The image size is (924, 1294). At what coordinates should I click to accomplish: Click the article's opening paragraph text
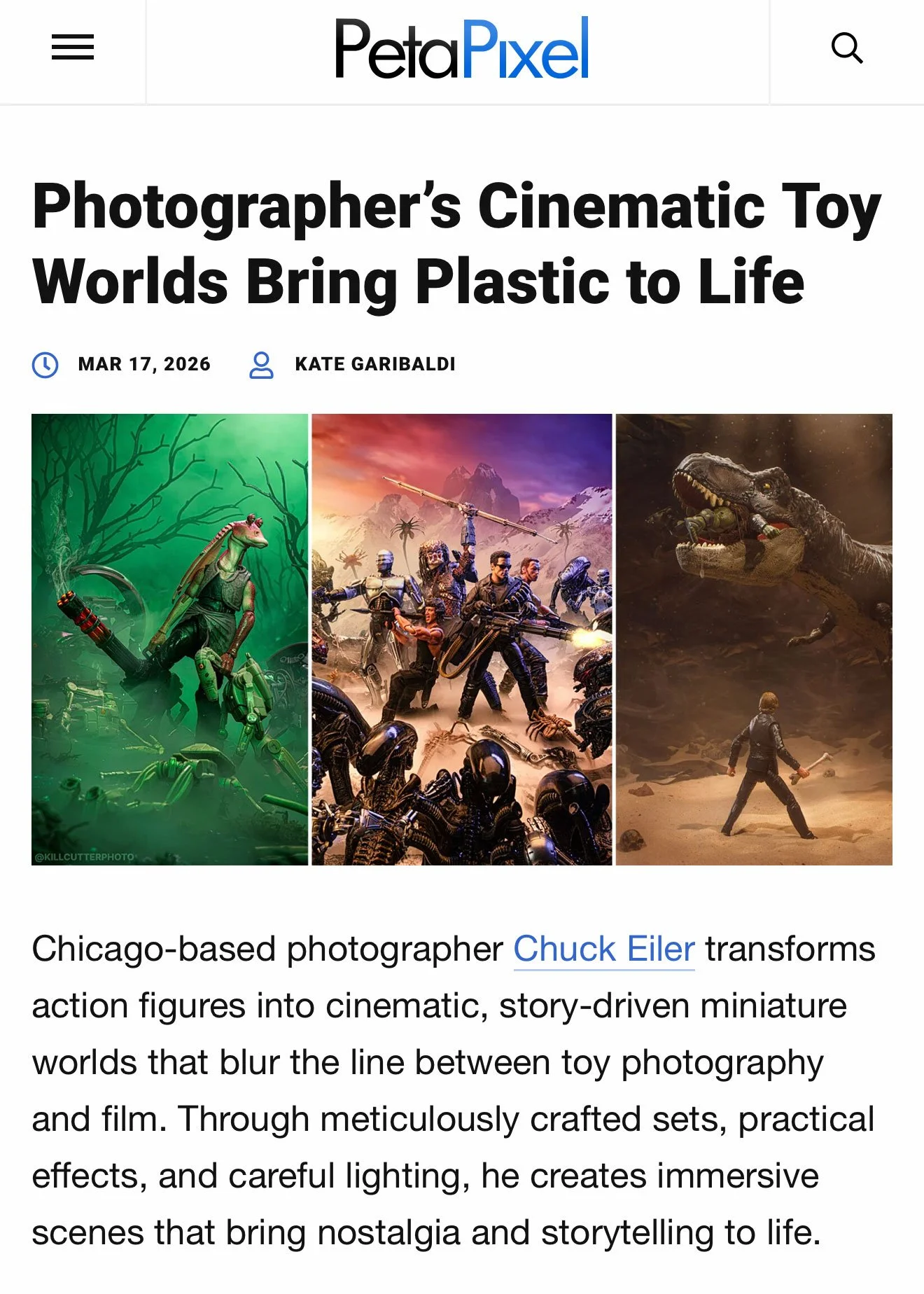click(454, 1090)
